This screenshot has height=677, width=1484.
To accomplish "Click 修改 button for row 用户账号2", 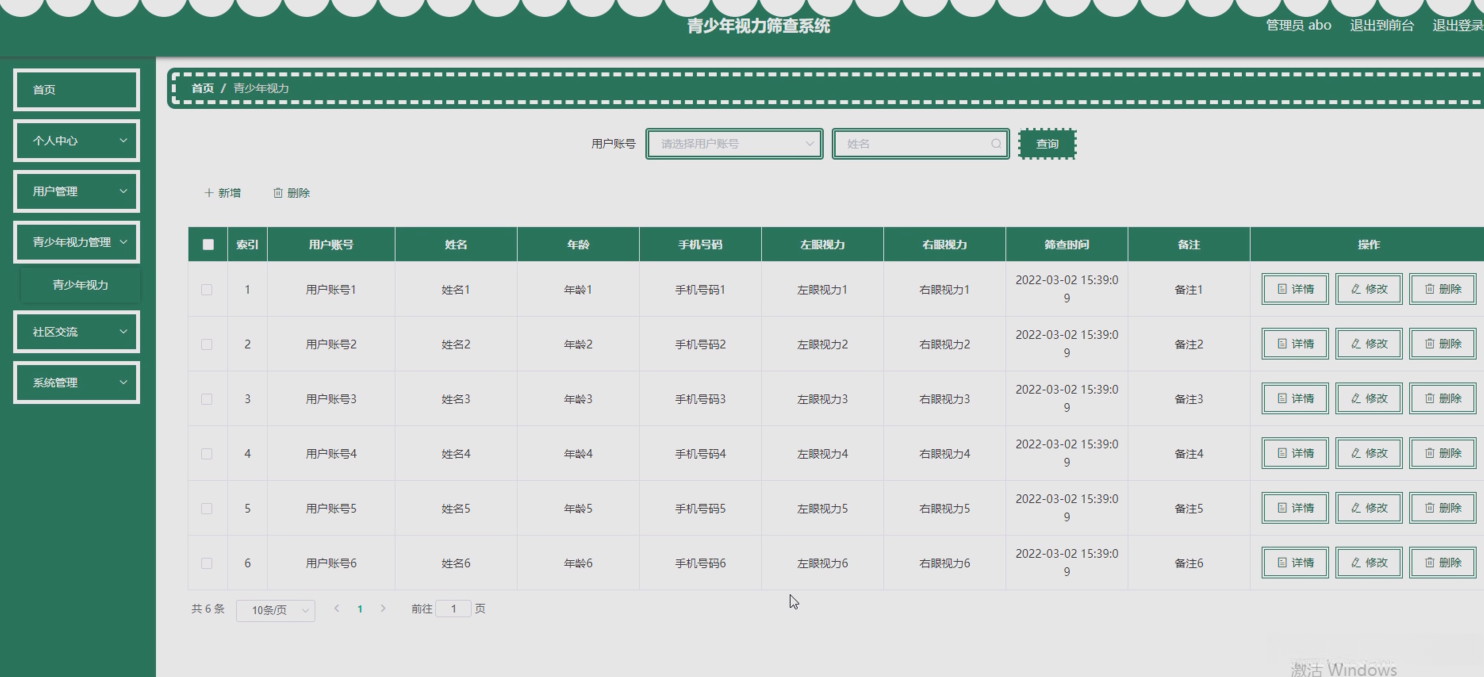I will [1369, 344].
